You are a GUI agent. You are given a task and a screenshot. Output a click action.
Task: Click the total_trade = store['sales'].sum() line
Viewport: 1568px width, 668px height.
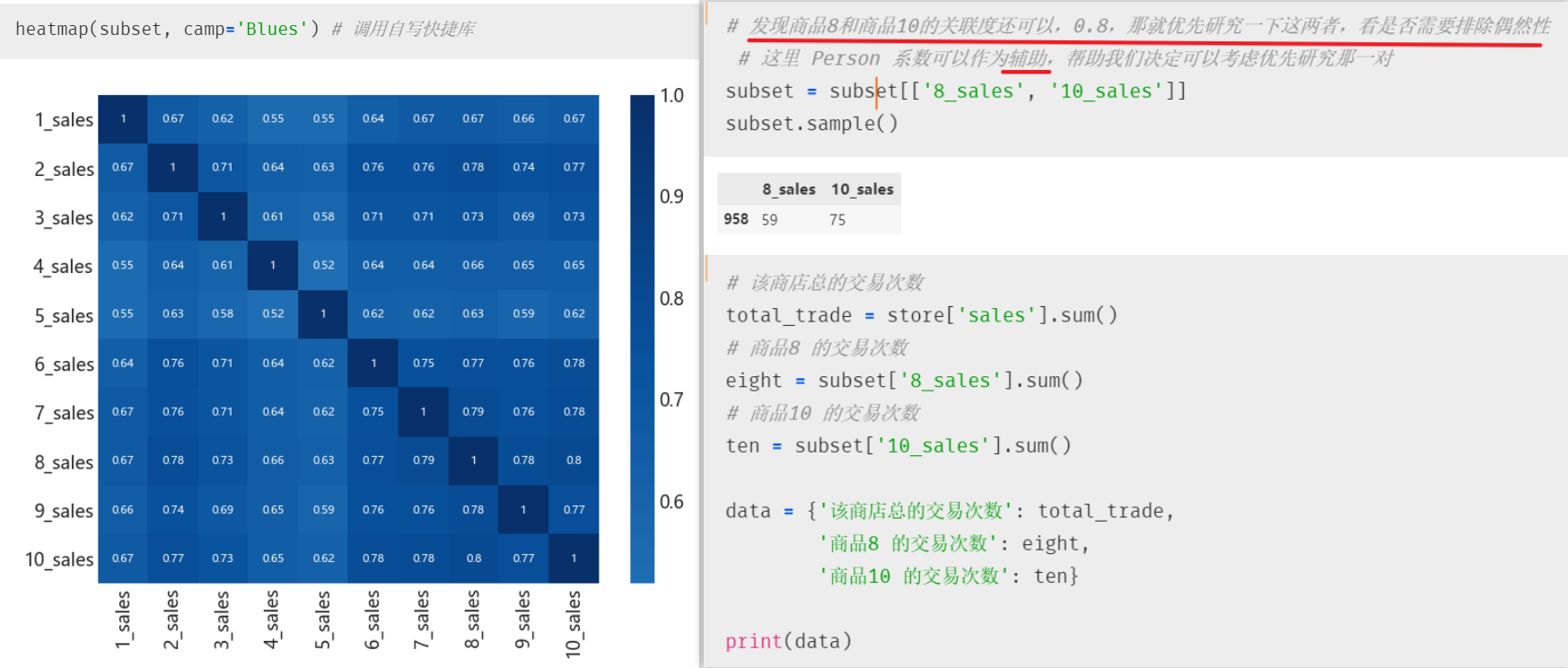(x=922, y=315)
